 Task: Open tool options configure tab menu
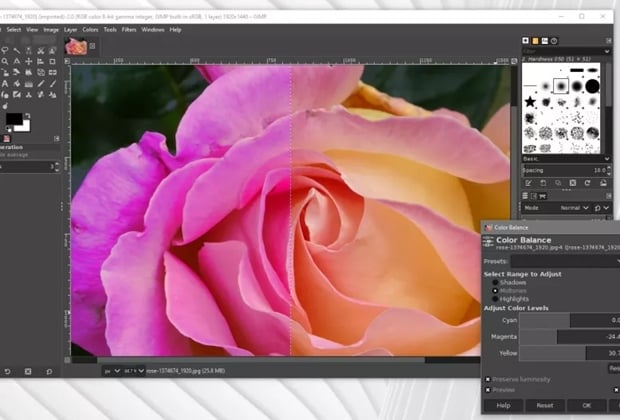click(57, 138)
